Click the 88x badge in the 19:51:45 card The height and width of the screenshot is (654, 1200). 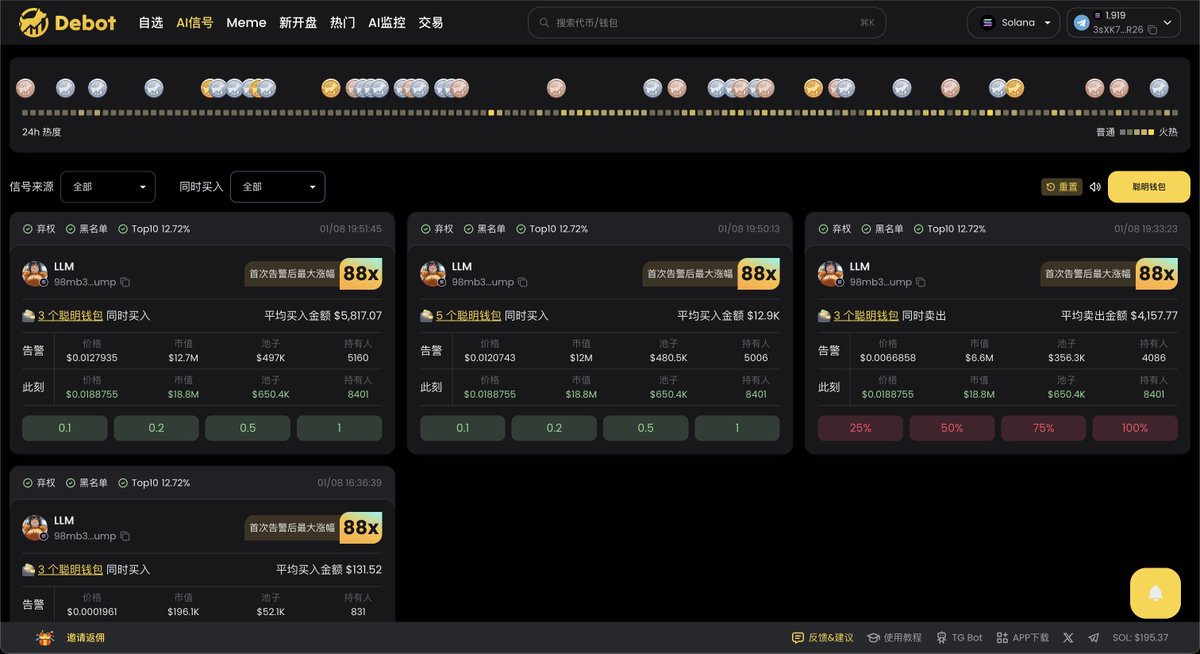[x=361, y=274]
